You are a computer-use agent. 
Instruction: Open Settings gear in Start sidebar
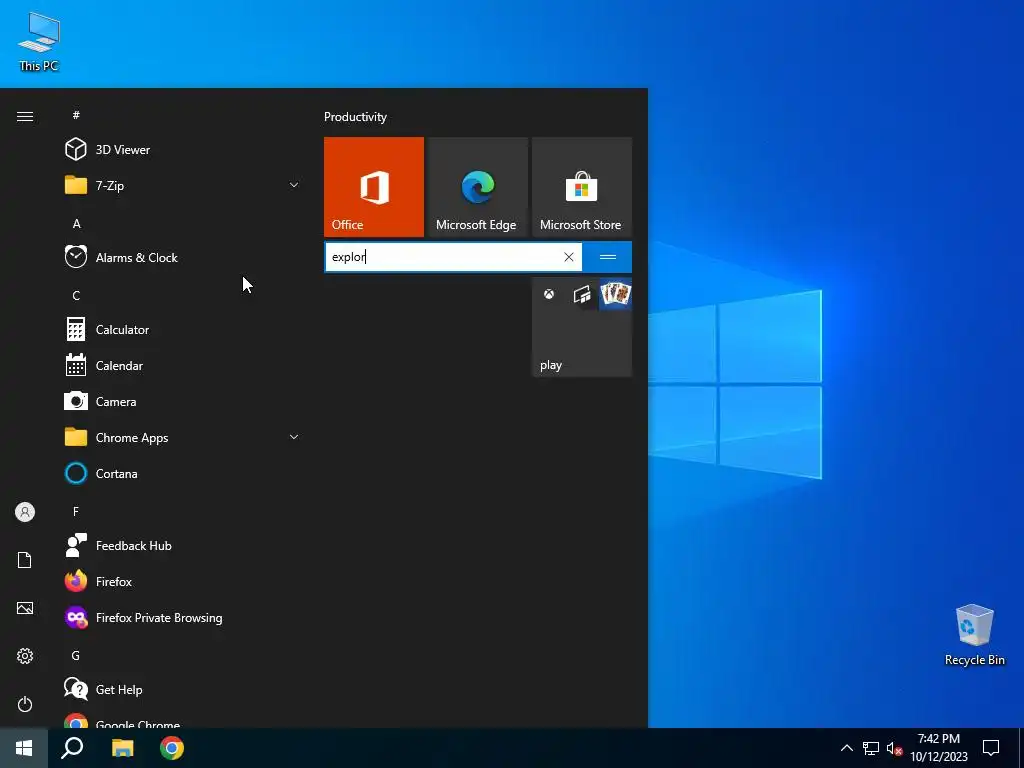25,656
